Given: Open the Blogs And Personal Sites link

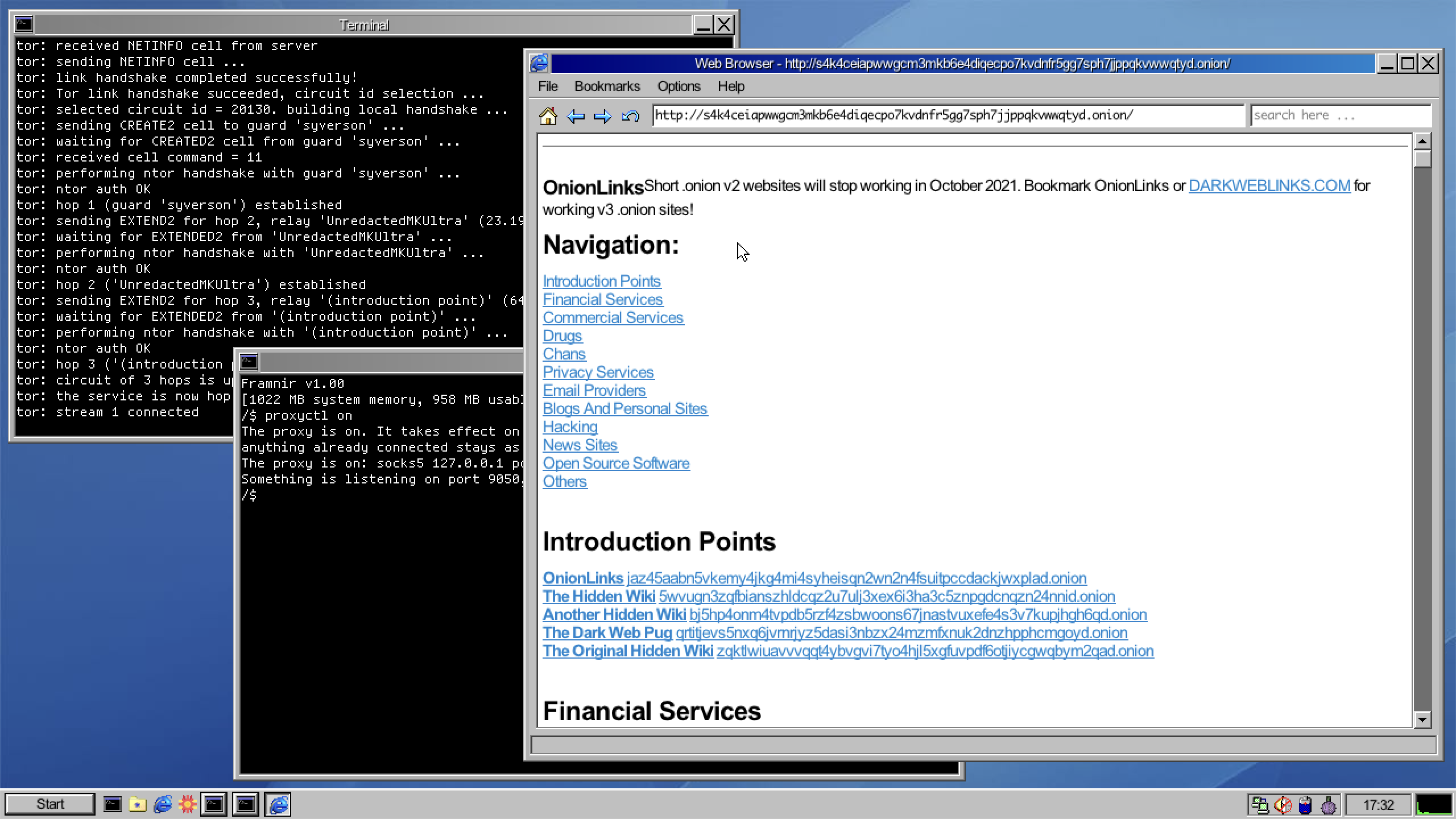Looking at the screenshot, I should click(x=624, y=409).
